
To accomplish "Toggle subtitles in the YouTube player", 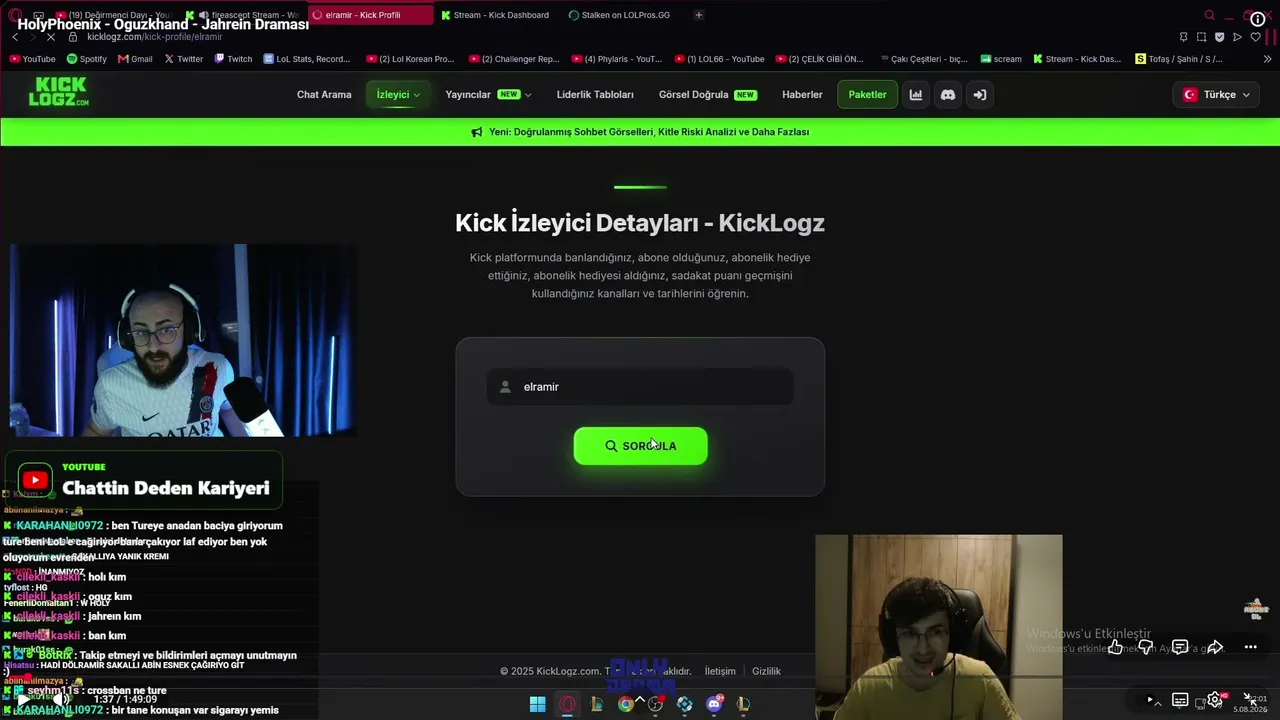I will click(1180, 700).
